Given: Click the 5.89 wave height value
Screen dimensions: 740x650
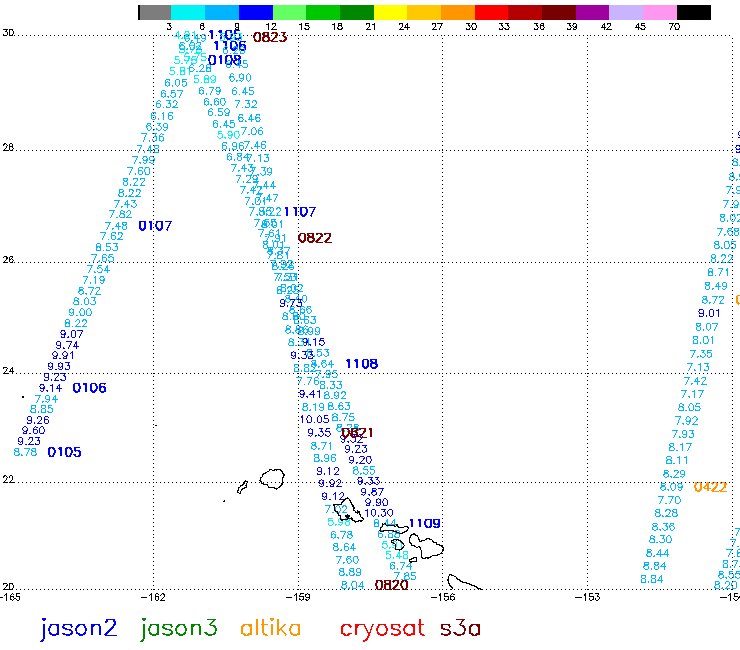Looking at the screenshot, I should [x=205, y=79].
